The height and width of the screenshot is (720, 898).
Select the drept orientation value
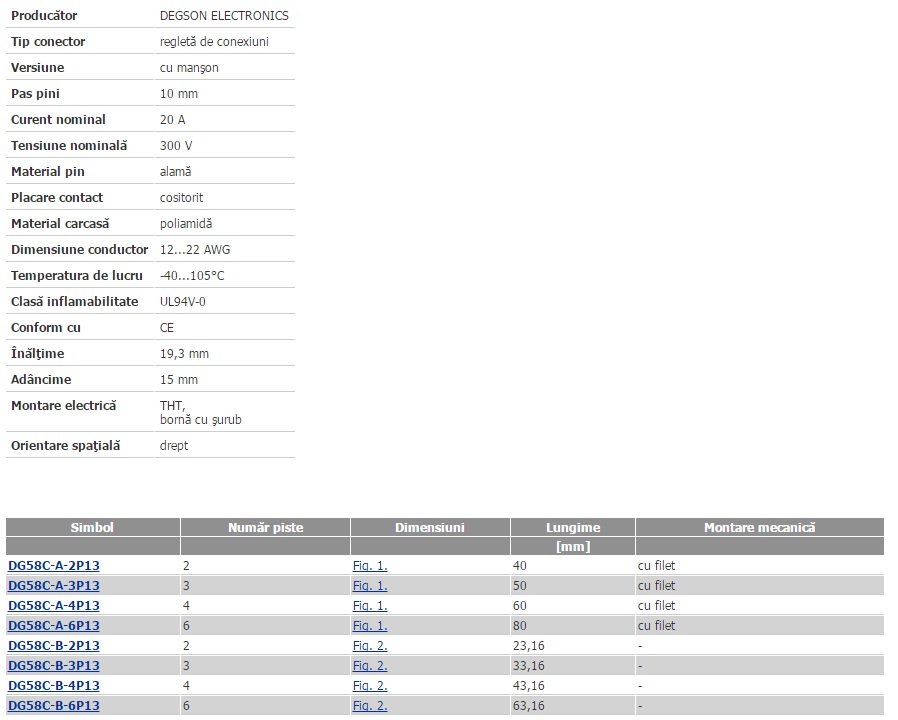click(x=174, y=446)
